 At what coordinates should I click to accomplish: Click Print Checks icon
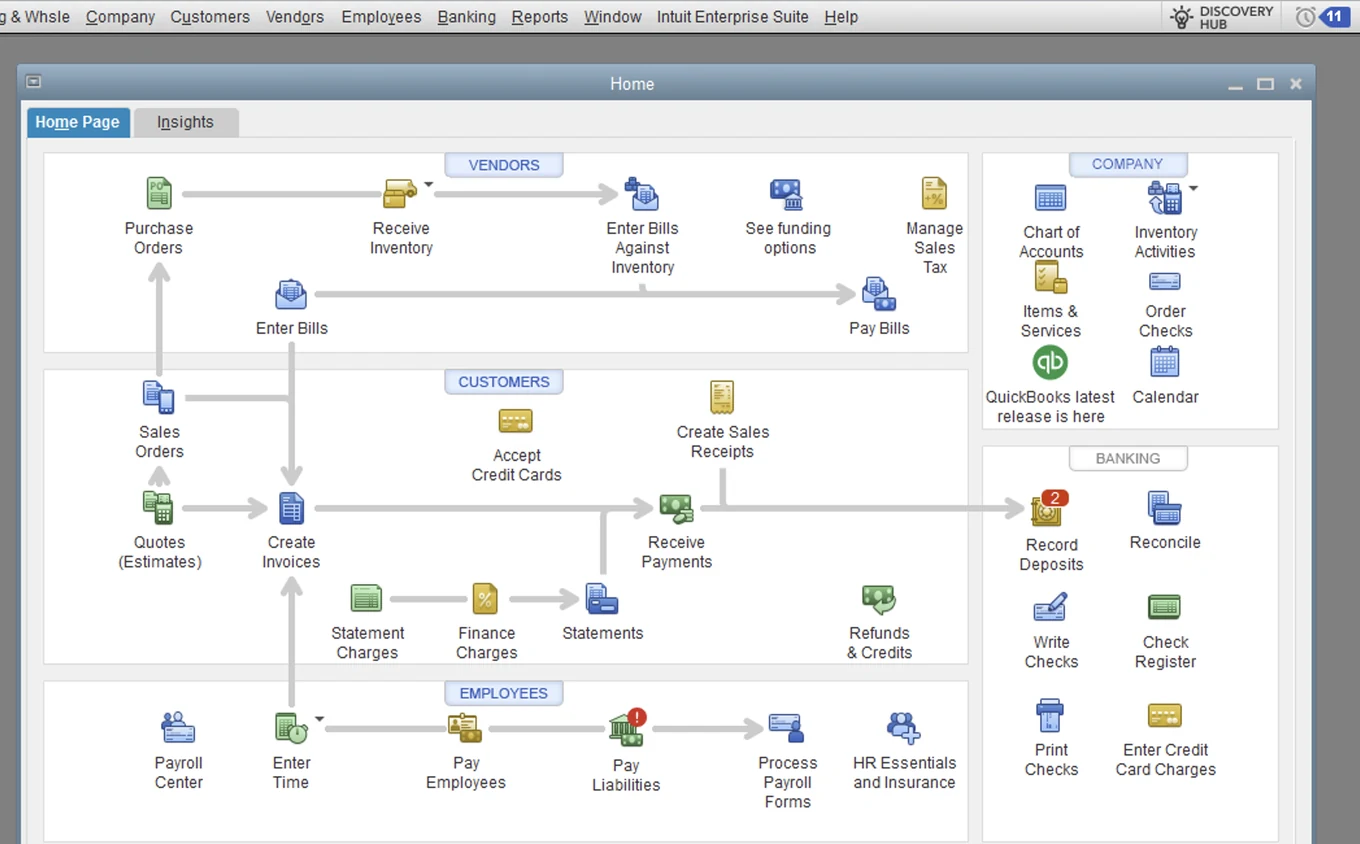click(1050, 716)
